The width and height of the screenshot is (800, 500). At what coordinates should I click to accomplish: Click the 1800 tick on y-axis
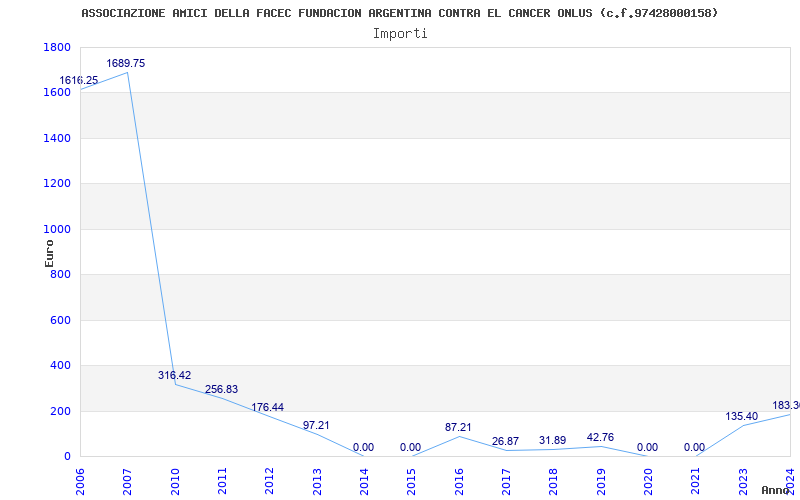tap(57, 48)
